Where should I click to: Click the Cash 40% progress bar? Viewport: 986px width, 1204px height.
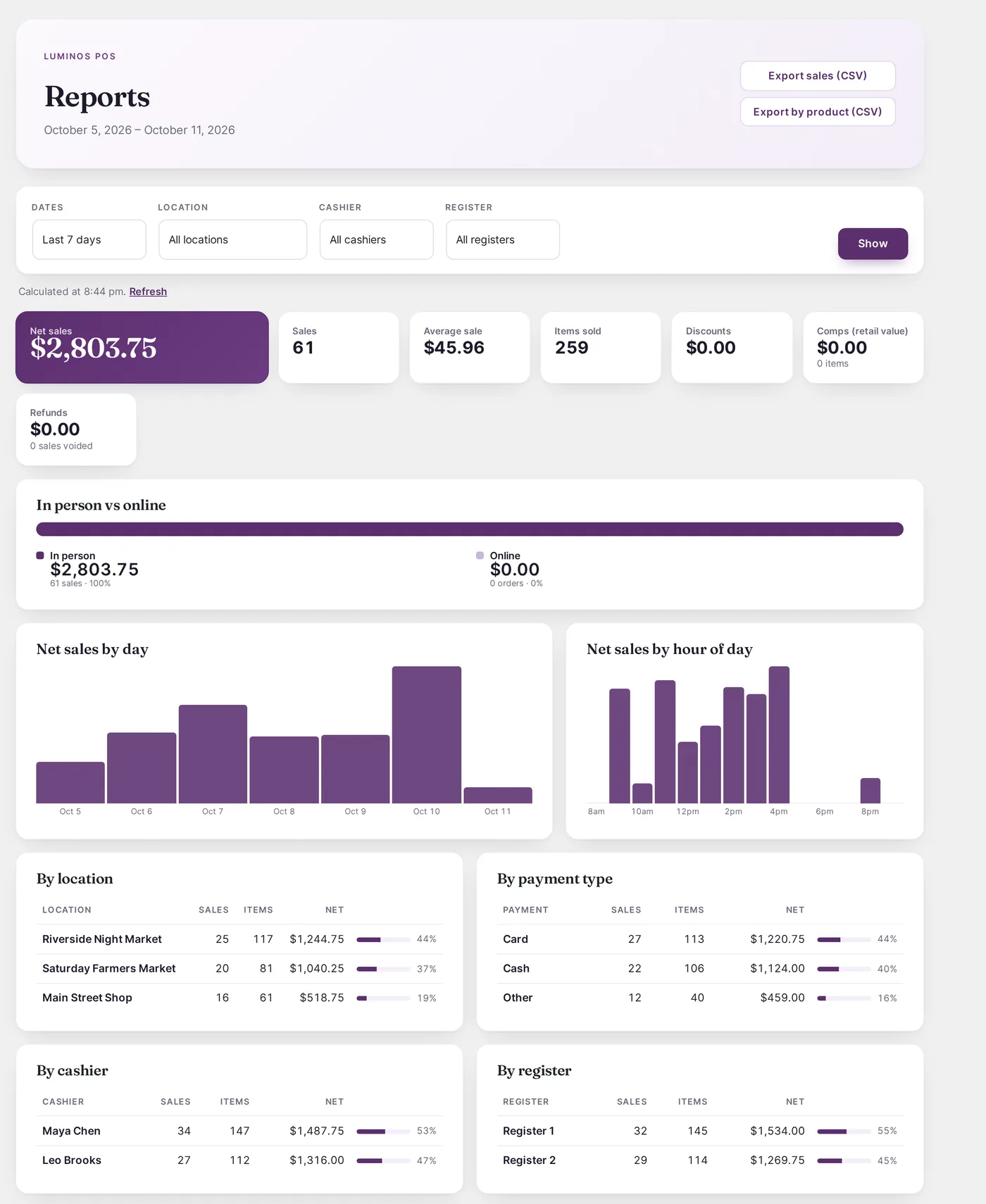point(844,969)
